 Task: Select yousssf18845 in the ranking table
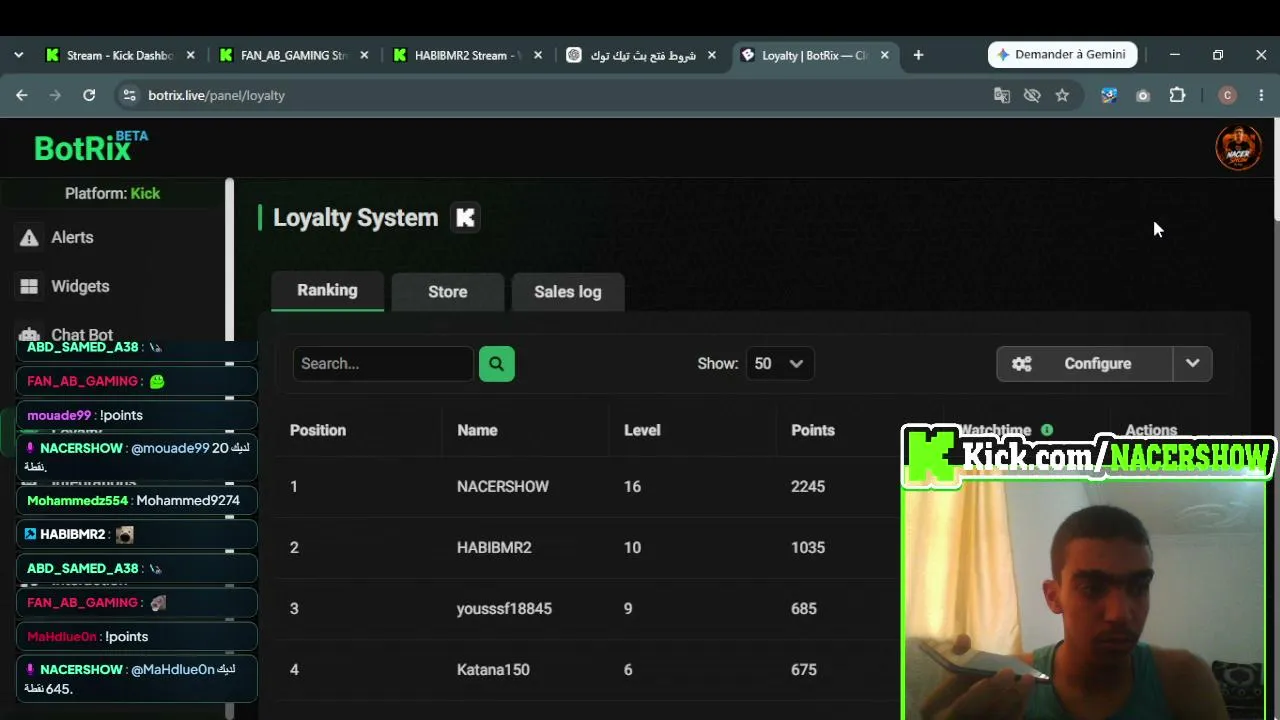pos(504,608)
